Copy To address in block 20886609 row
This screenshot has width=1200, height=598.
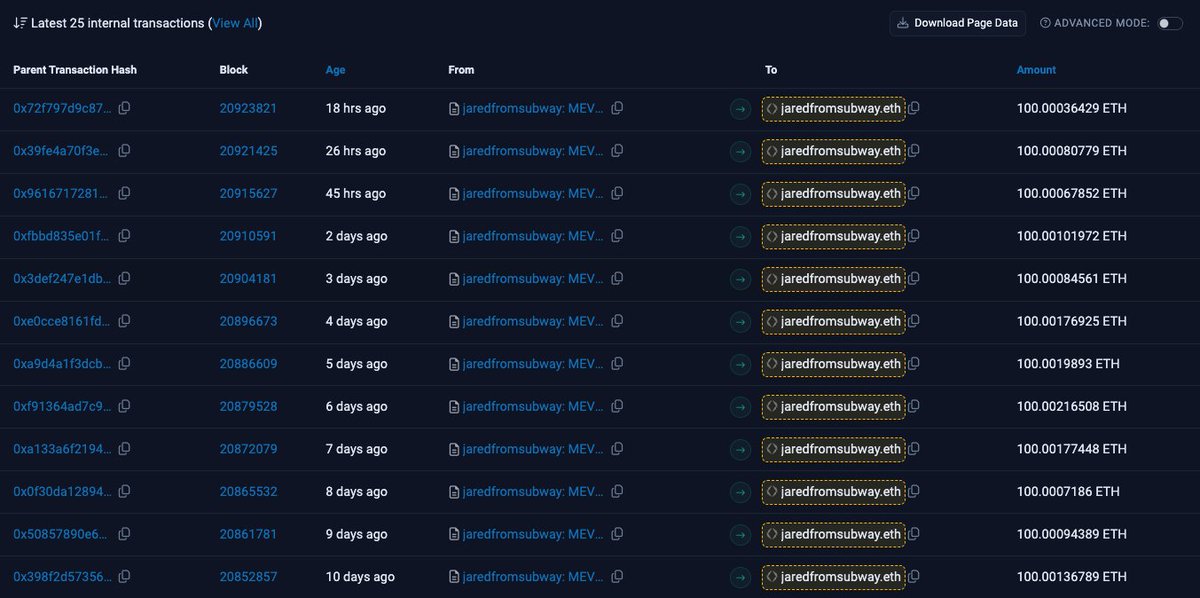coord(914,364)
